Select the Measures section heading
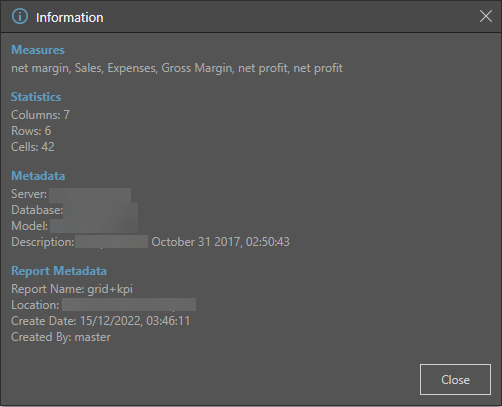This screenshot has width=502, height=407. [x=38, y=50]
